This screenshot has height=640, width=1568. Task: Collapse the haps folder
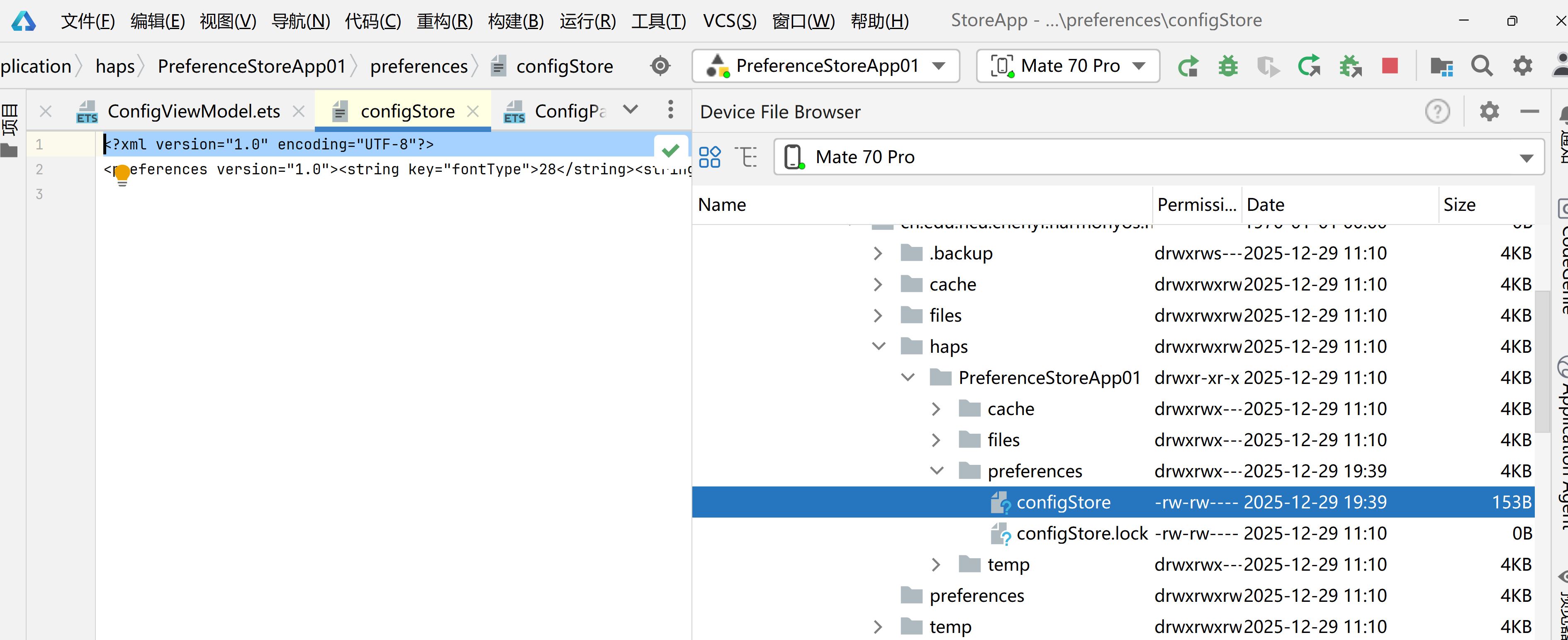click(x=878, y=347)
